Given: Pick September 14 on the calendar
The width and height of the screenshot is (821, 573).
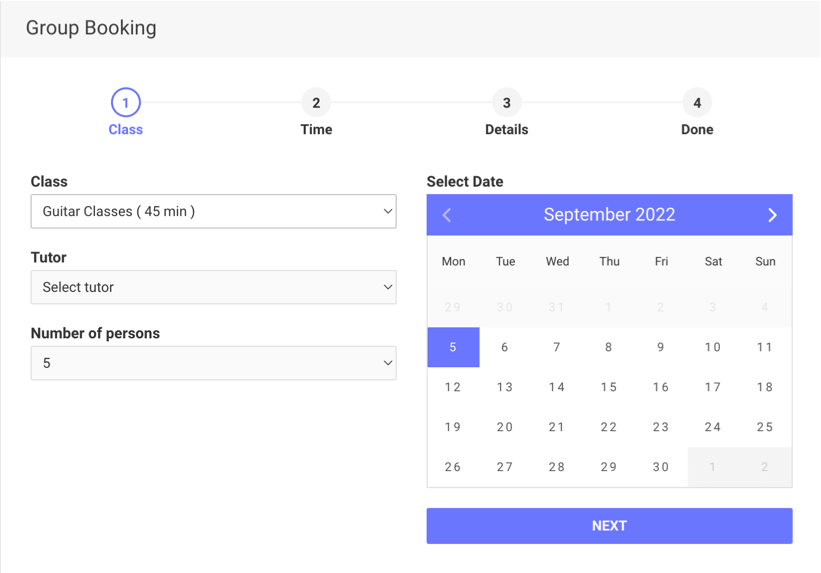Looking at the screenshot, I should pos(557,387).
